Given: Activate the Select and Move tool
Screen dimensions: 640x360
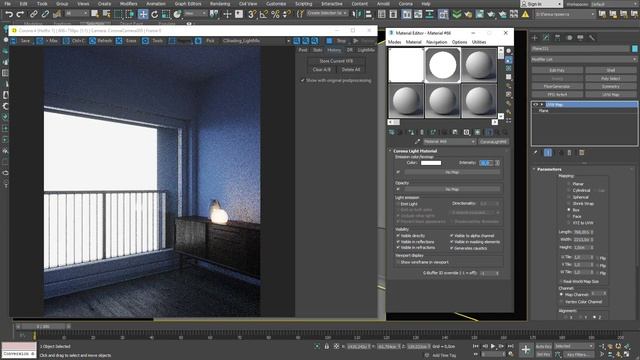Looking at the screenshot, I should coord(143,14).
